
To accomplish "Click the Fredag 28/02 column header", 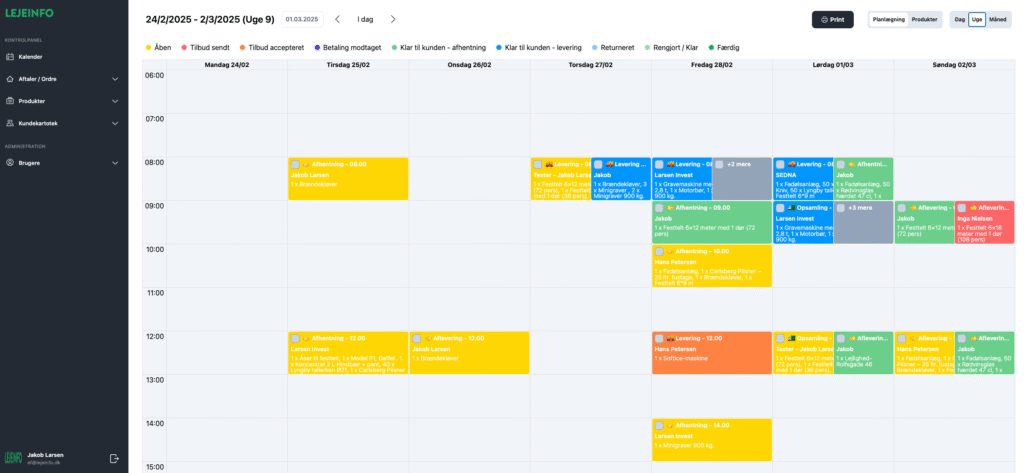I will pyautogui.click(x=711, y=65).
